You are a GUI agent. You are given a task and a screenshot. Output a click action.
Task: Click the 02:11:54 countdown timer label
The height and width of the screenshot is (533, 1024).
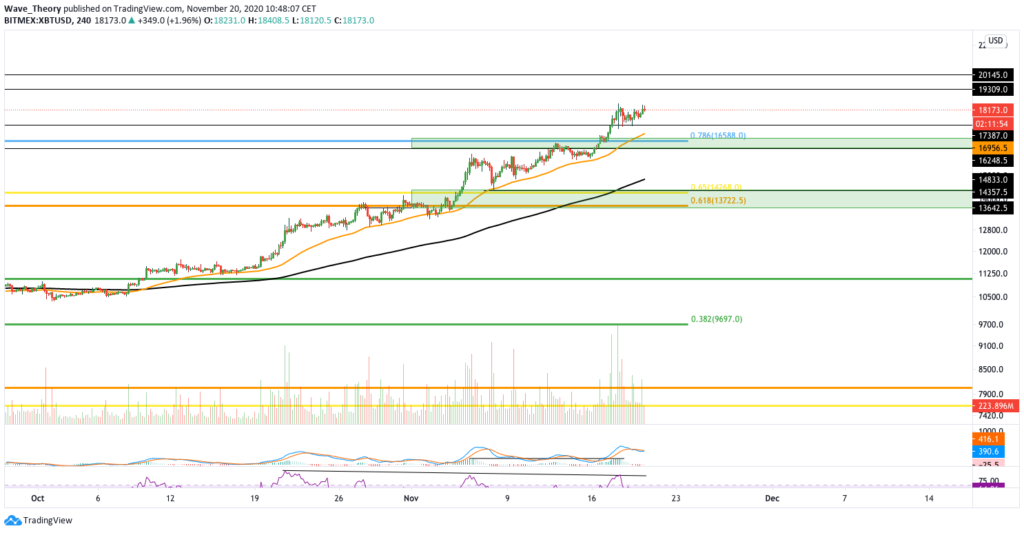993,123
